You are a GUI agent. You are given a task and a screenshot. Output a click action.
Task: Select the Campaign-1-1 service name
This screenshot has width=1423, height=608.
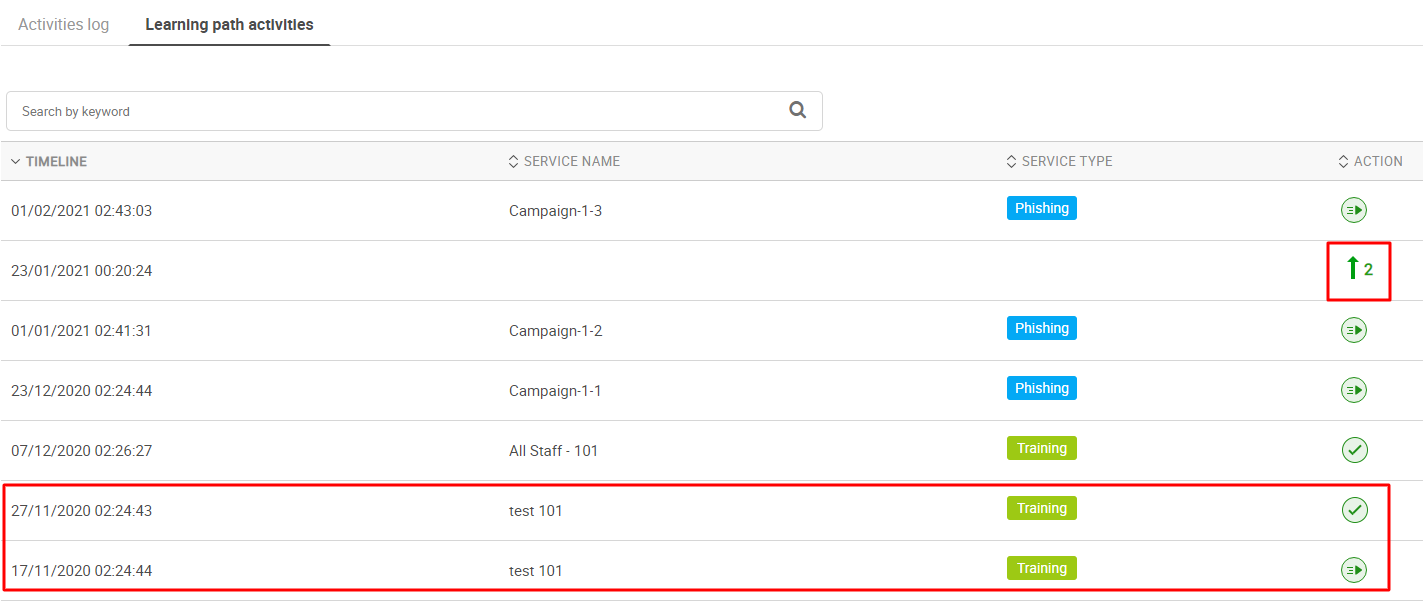555,391
